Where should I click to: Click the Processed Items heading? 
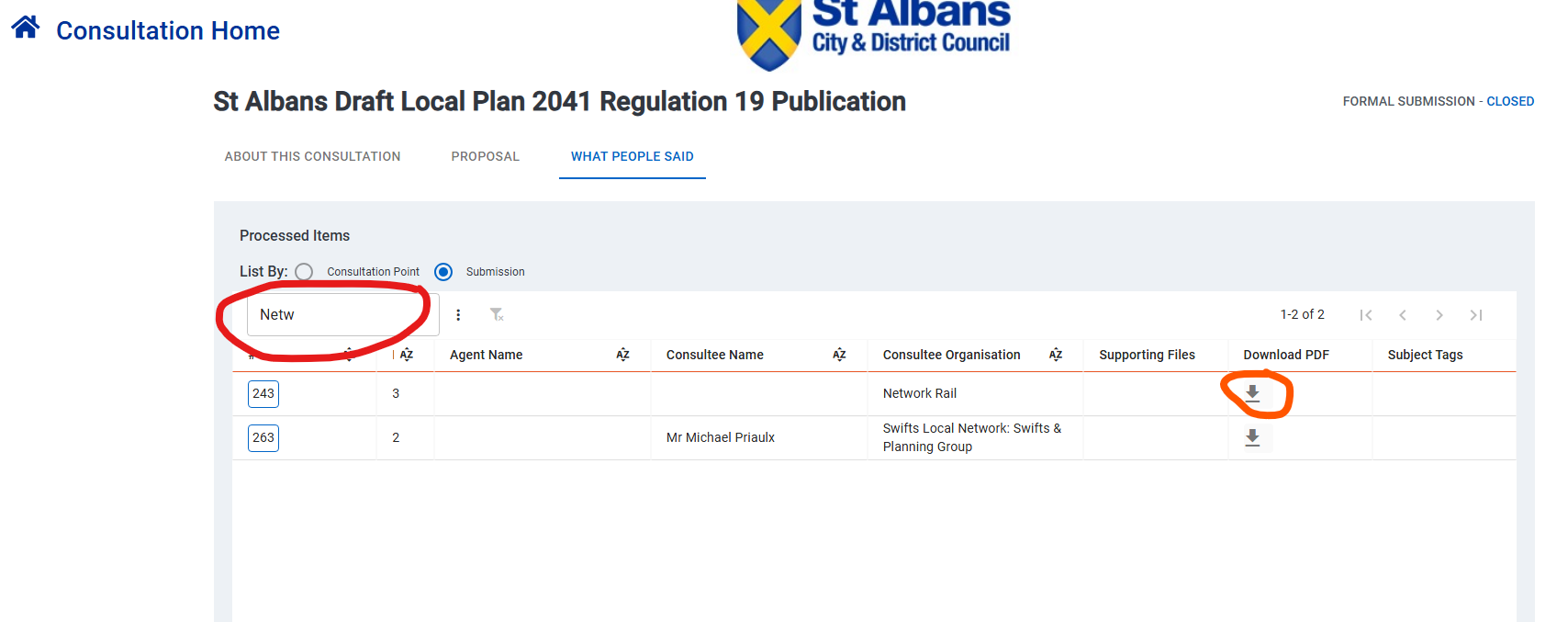point(295,235)
